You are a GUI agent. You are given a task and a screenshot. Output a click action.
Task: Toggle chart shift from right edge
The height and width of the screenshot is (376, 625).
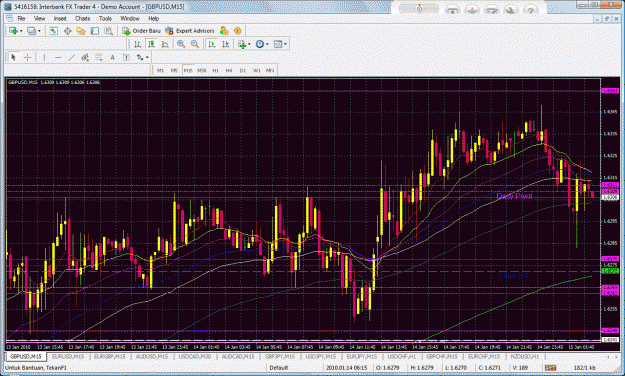click(x=225, y=44)
